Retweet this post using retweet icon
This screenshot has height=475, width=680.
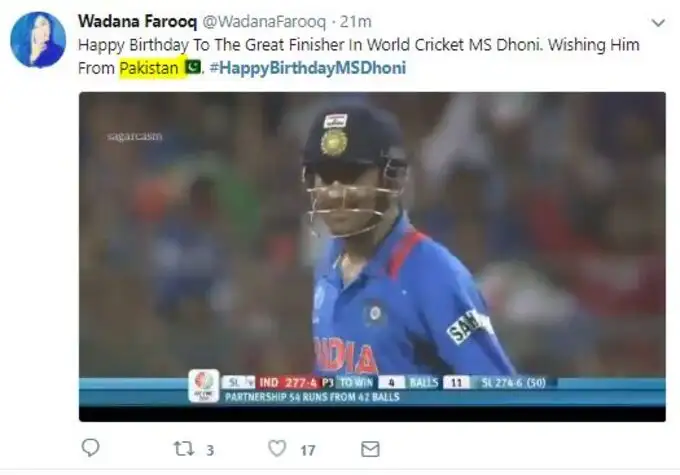pos(183,449)
